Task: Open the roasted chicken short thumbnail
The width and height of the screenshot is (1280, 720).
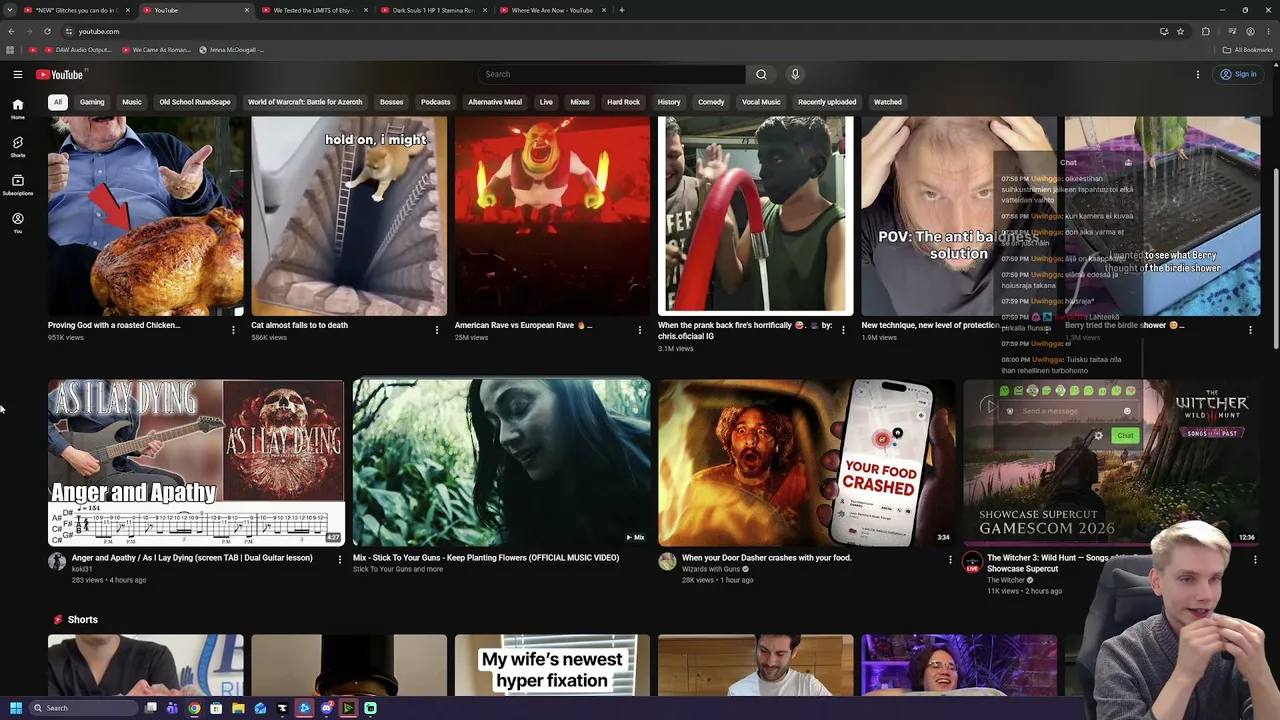Action: (x=146, y=216)
